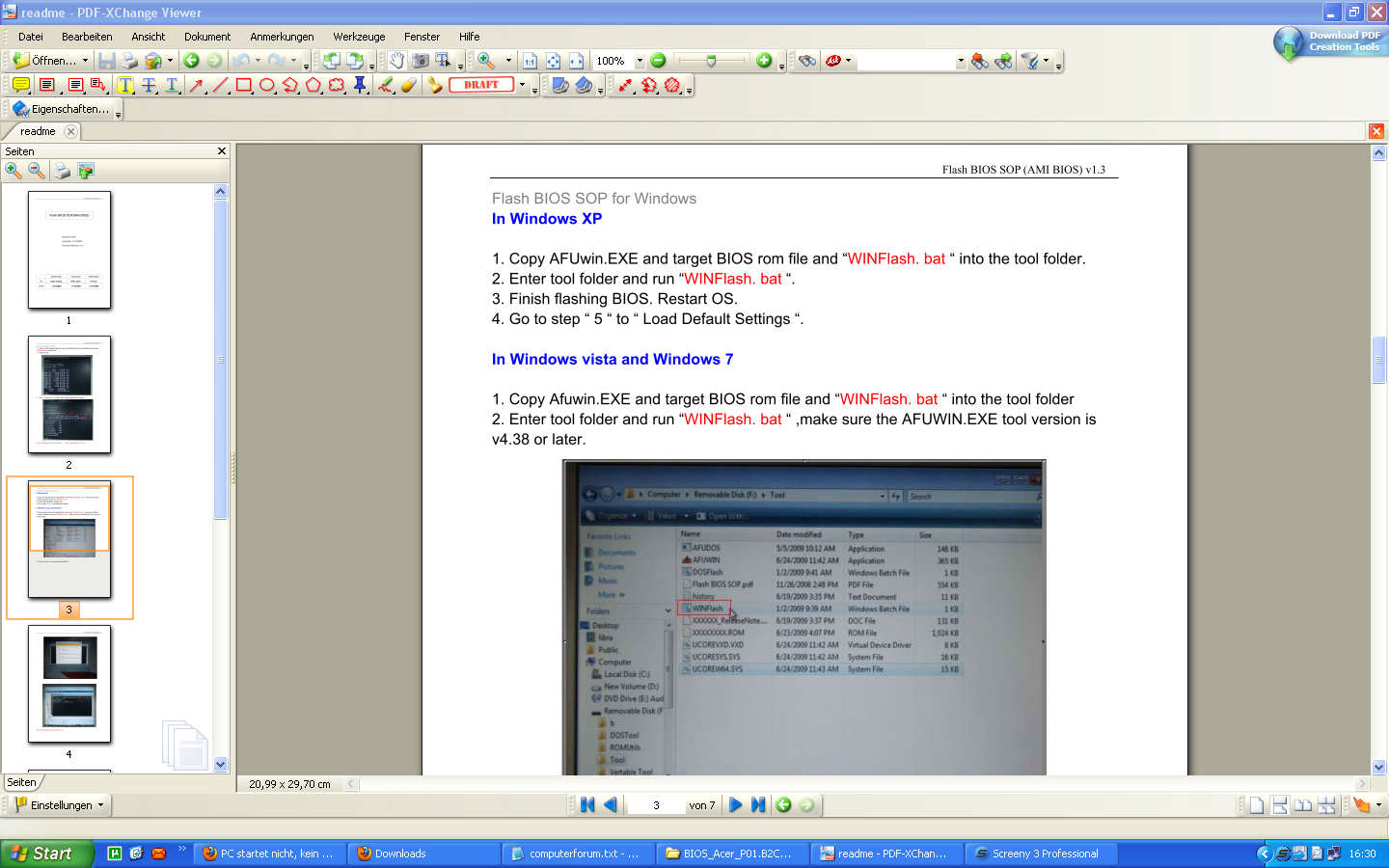This screenshot has width=1389, height=868.
Task: Add a yellow sticky note comment
Action: coord(20,85)
